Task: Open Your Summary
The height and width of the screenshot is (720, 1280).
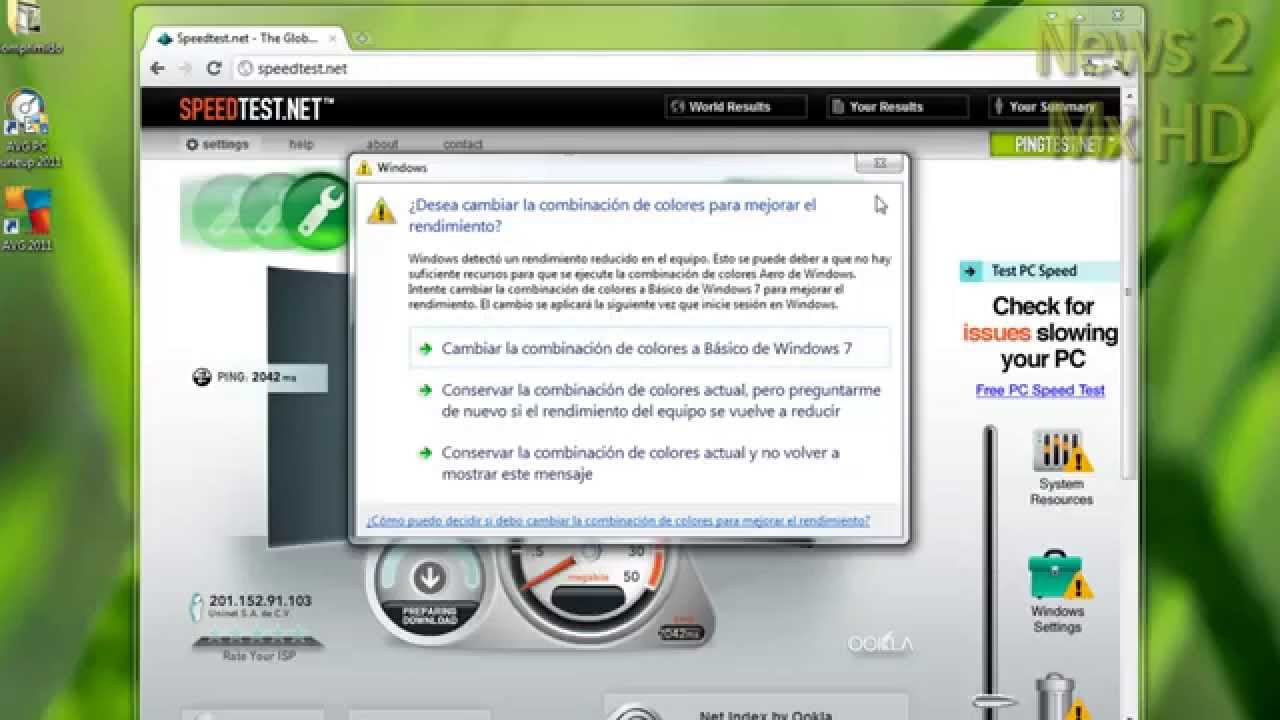Action: [1052, 106]
